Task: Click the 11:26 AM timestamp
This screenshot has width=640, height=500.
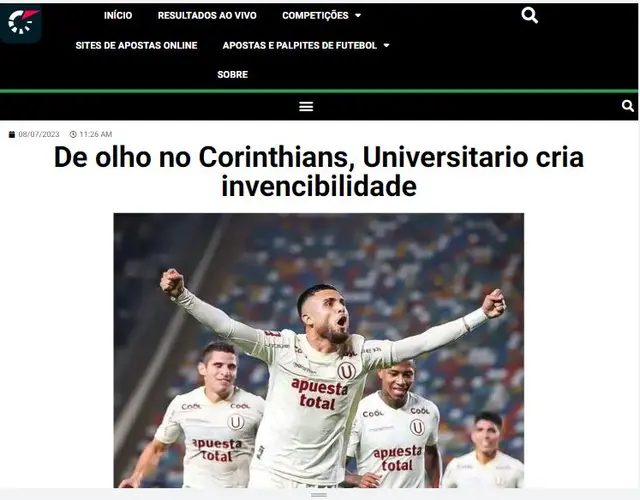Action: pos(96,134)
